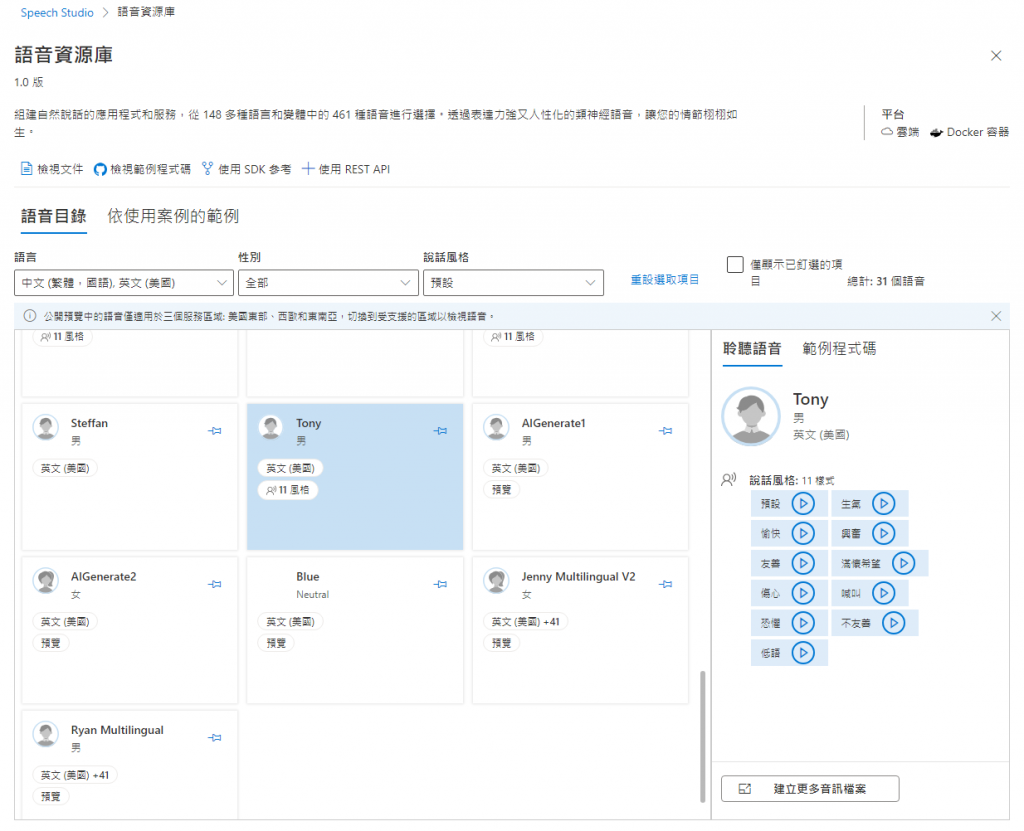Image resolution: width=1024 pixels, height=831 pixels.
Task: Click 語音資源庫 breadcrumb text
Action: coord(146,12)
